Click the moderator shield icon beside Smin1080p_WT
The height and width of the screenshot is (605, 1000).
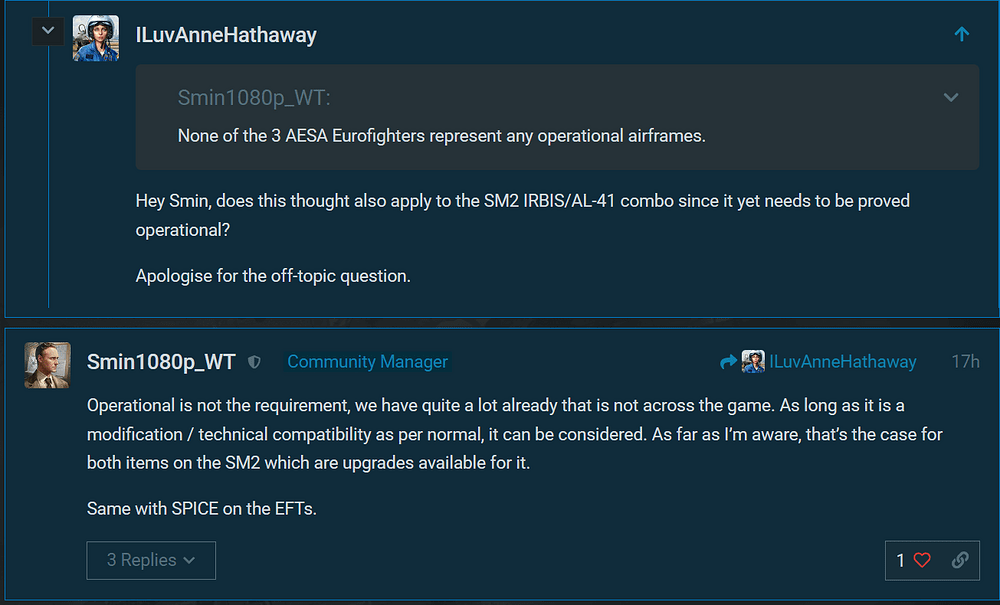254,362
